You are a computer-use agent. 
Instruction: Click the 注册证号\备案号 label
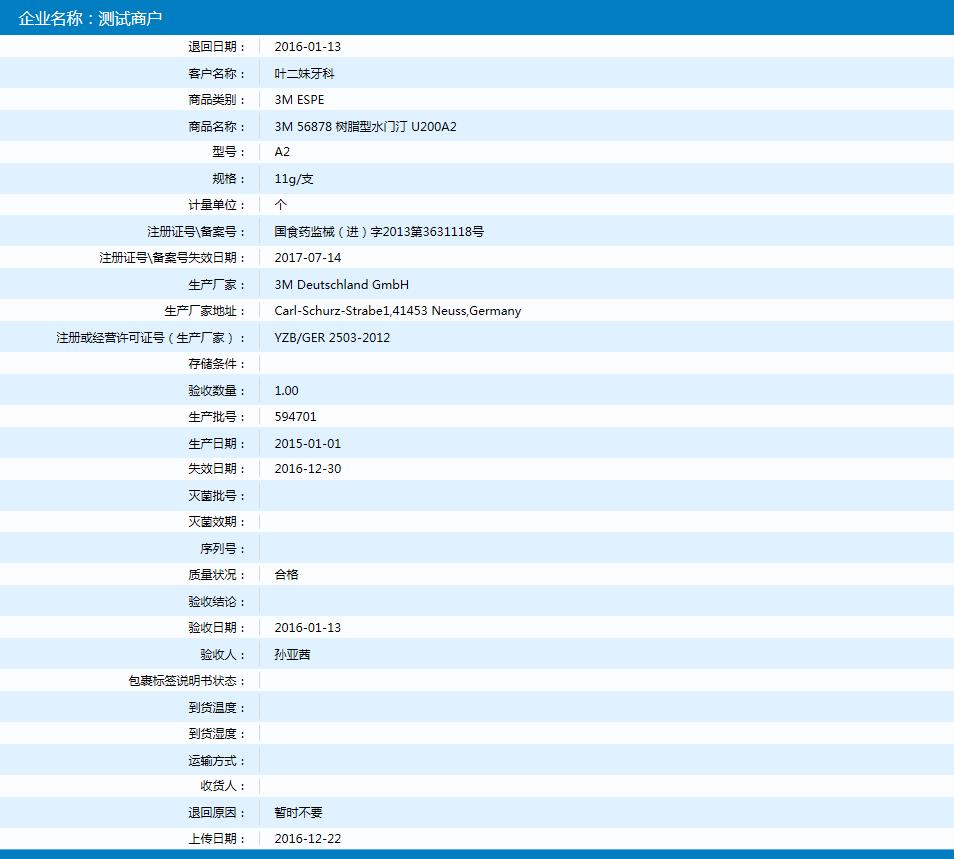(x=196, y=232)
